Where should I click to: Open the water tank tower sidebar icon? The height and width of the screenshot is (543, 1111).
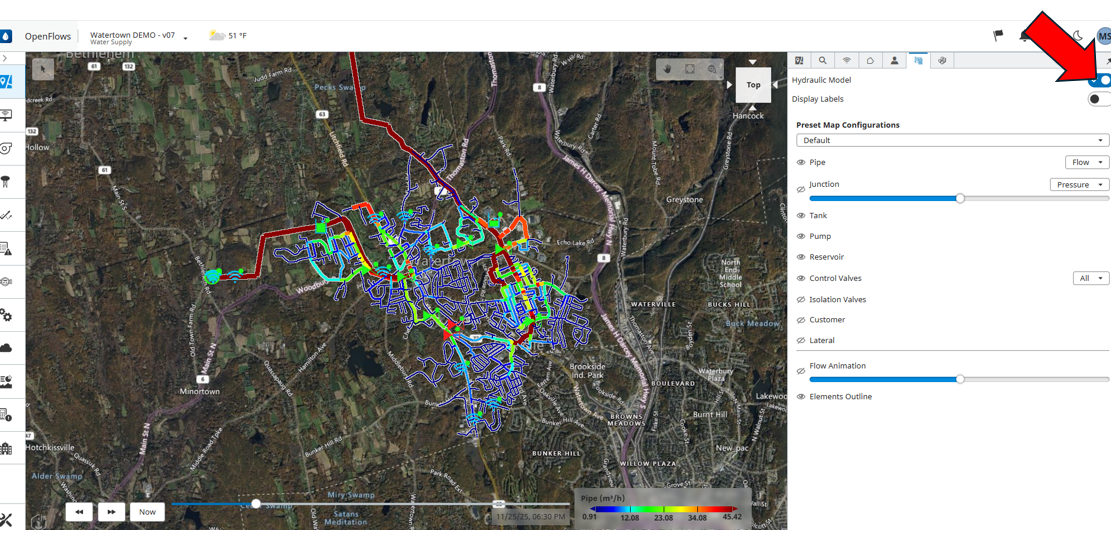click(6, 181)
